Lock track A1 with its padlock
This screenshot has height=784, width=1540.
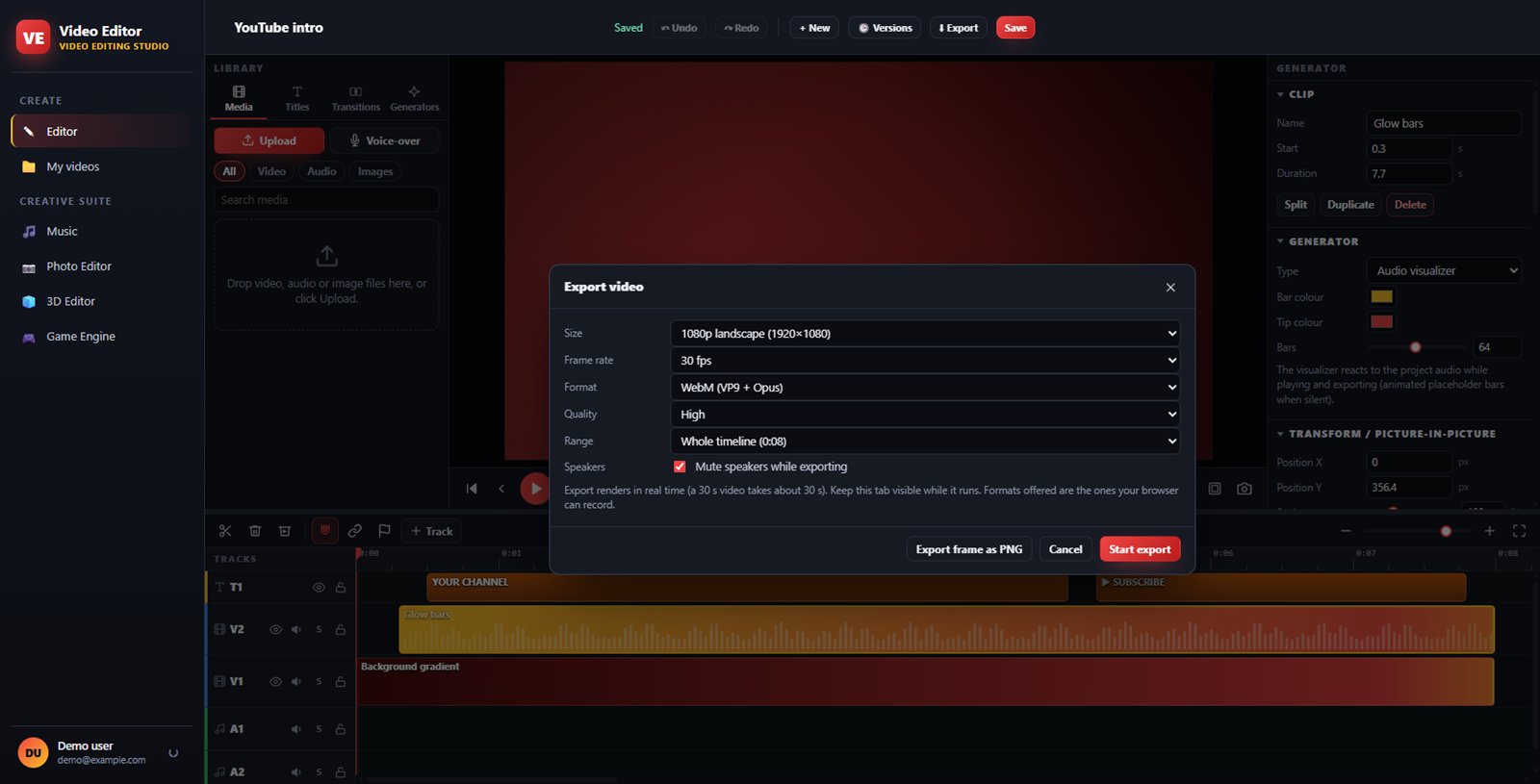click(x=341, y=729)
